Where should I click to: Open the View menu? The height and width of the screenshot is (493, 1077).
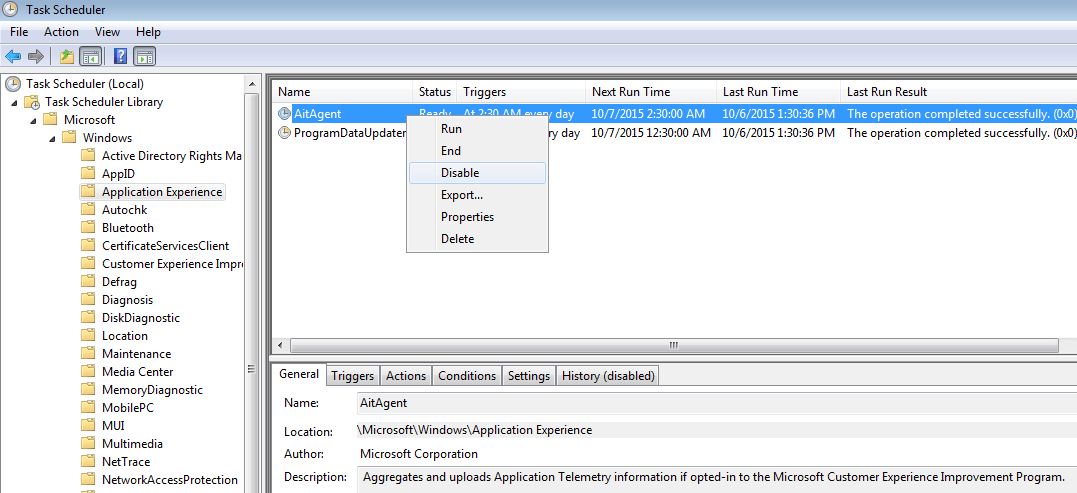(107, 32)
